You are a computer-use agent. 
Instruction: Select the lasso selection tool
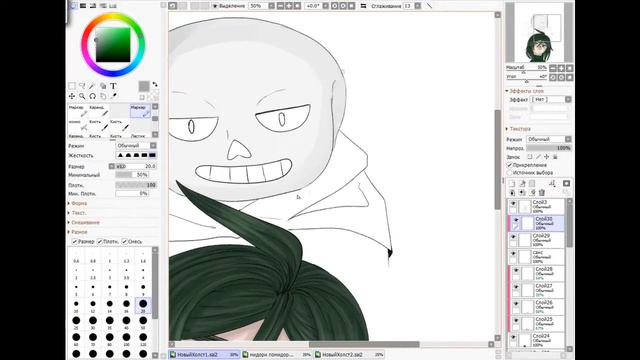point(82,86)
